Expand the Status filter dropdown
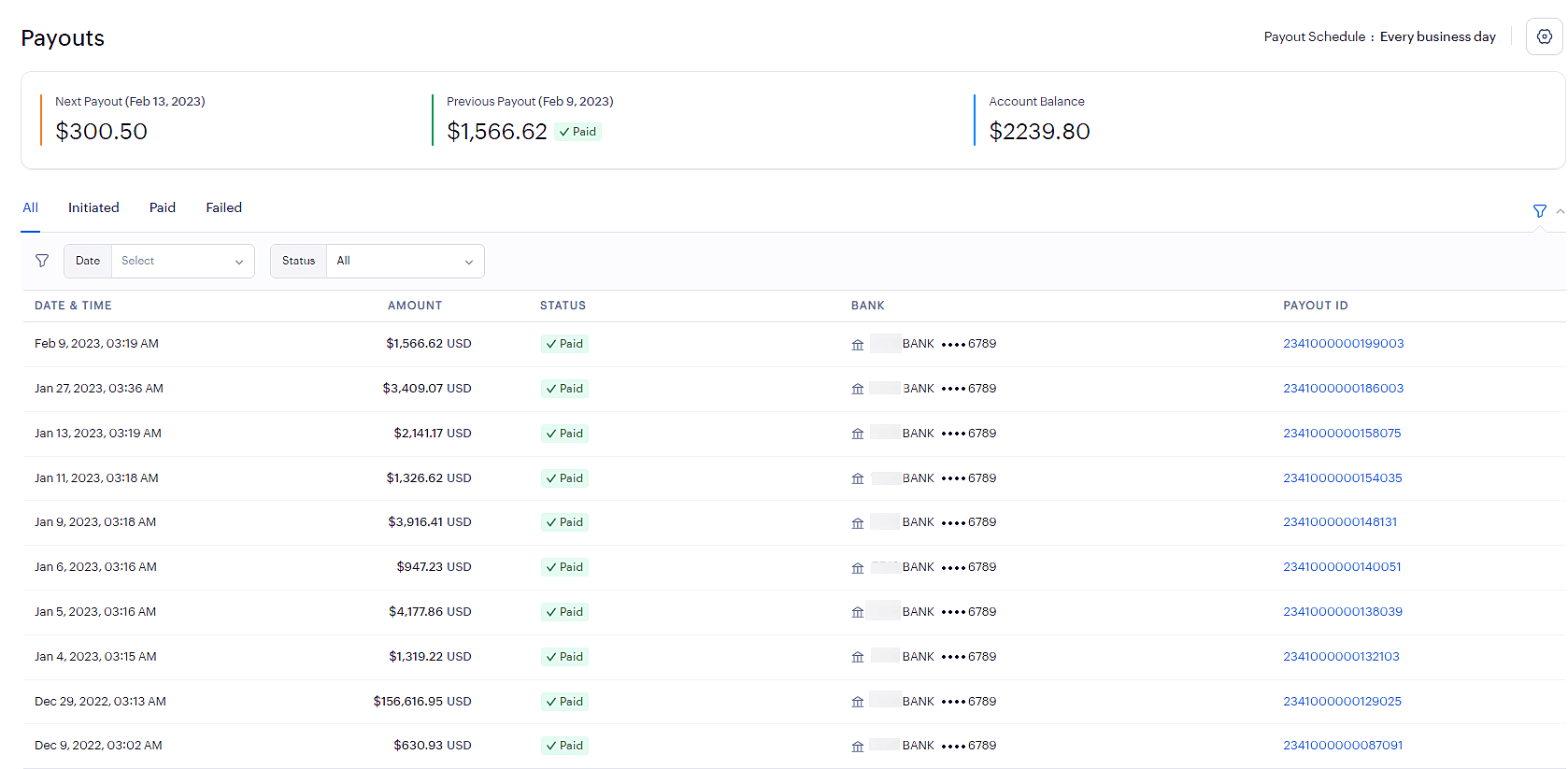Image resolution: width=1568 pixels, height=769 pixels. pyautogui.click(x=404, y=262)
